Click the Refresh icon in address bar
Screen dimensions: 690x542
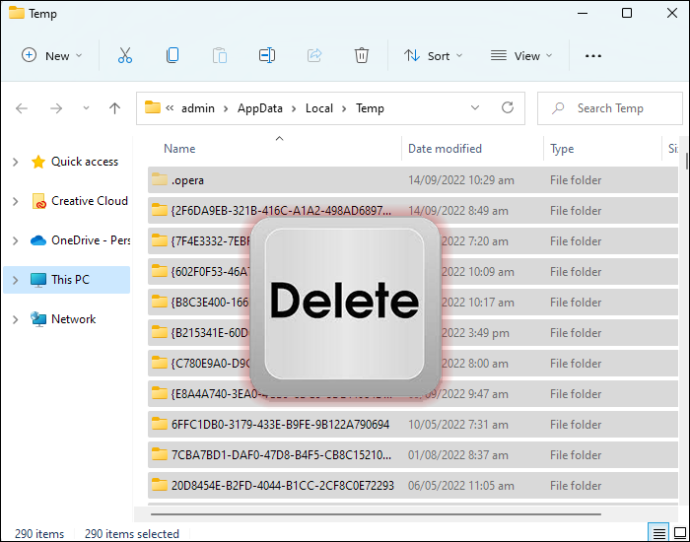(507, 108)
